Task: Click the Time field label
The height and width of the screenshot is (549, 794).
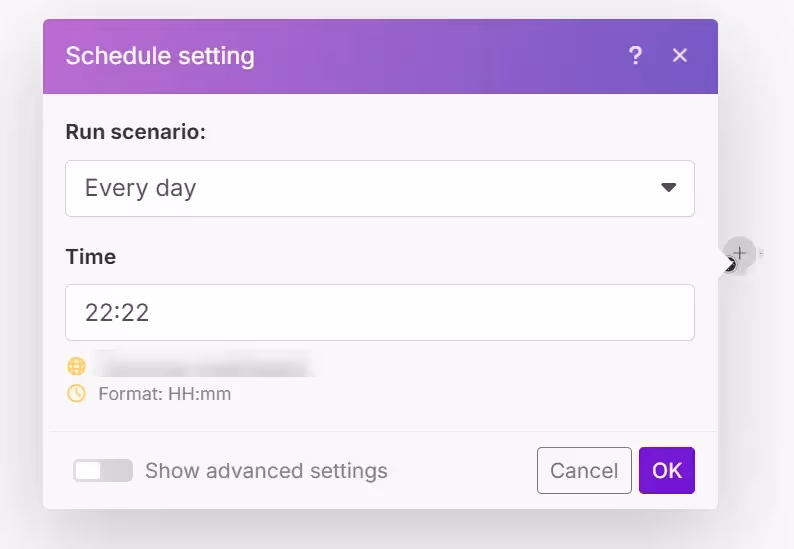Action: [91, 257]
